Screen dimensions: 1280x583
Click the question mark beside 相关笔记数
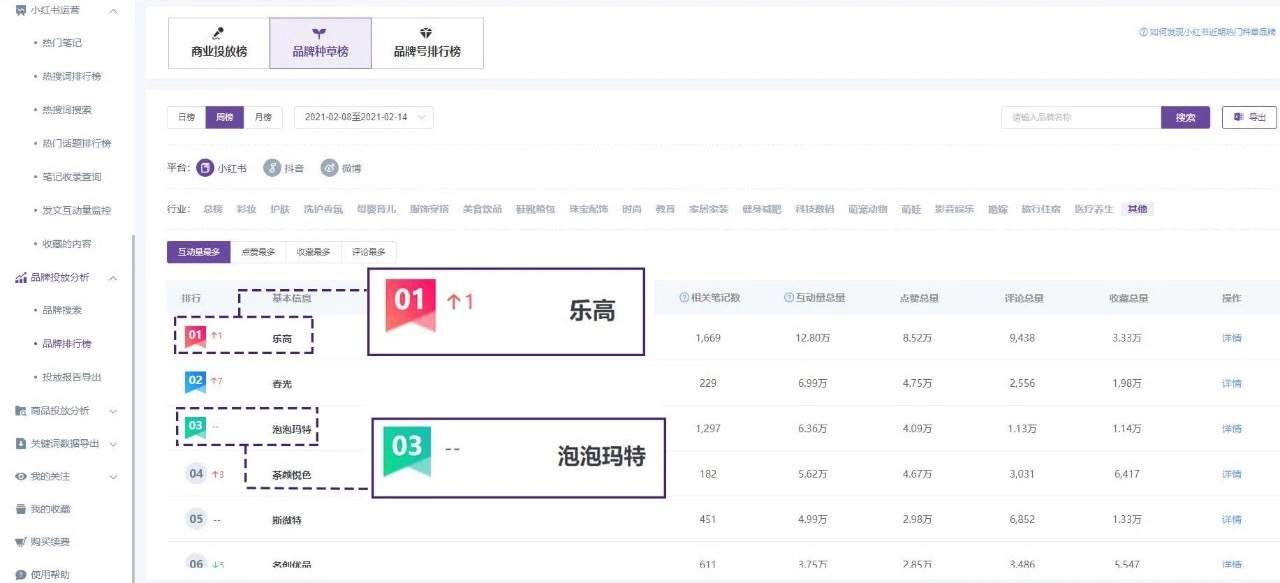tap(684, 298)
